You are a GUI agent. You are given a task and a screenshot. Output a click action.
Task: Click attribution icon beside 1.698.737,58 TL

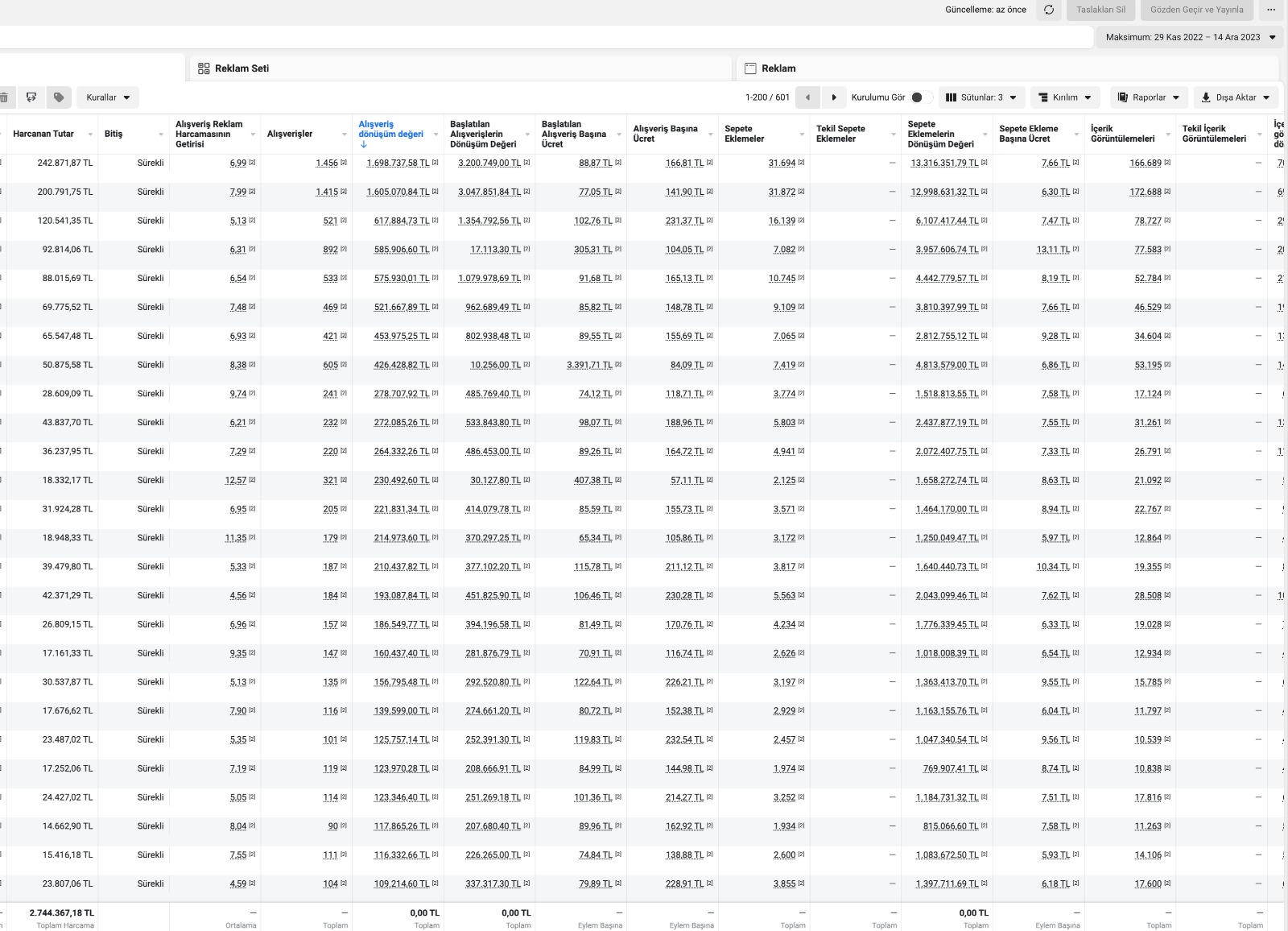click(x=436, y=163)
